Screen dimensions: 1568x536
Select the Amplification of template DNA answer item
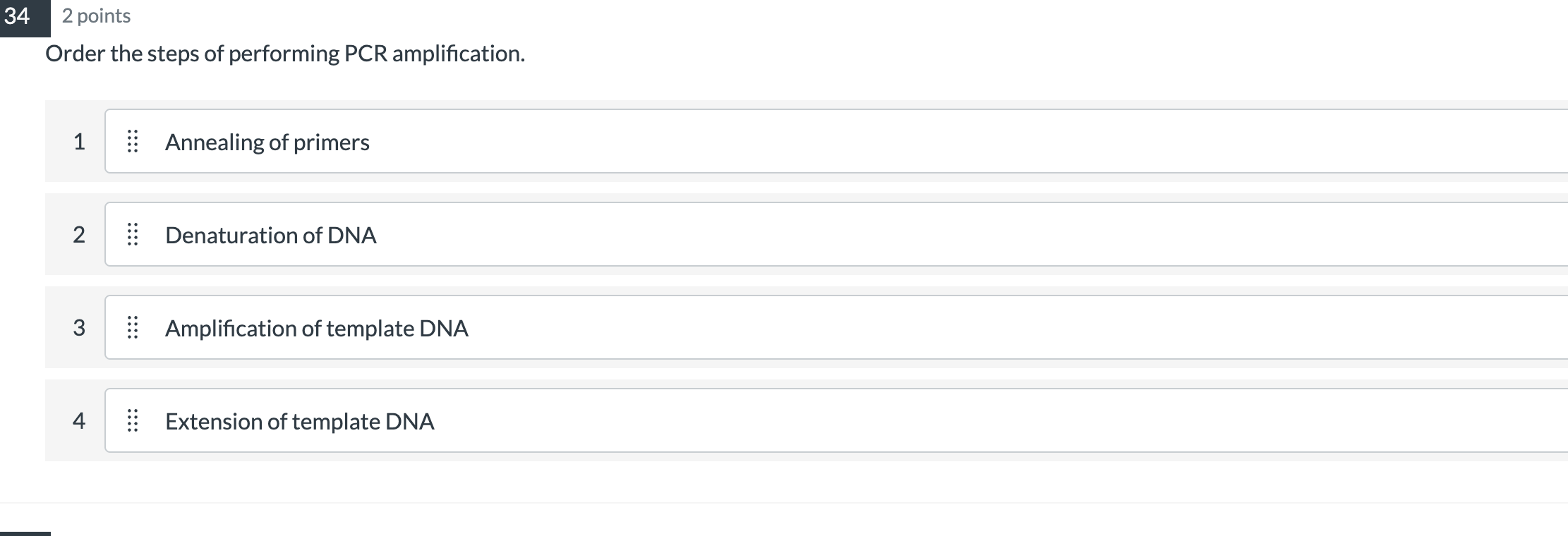pyautogui.click(x=318, y=327)
